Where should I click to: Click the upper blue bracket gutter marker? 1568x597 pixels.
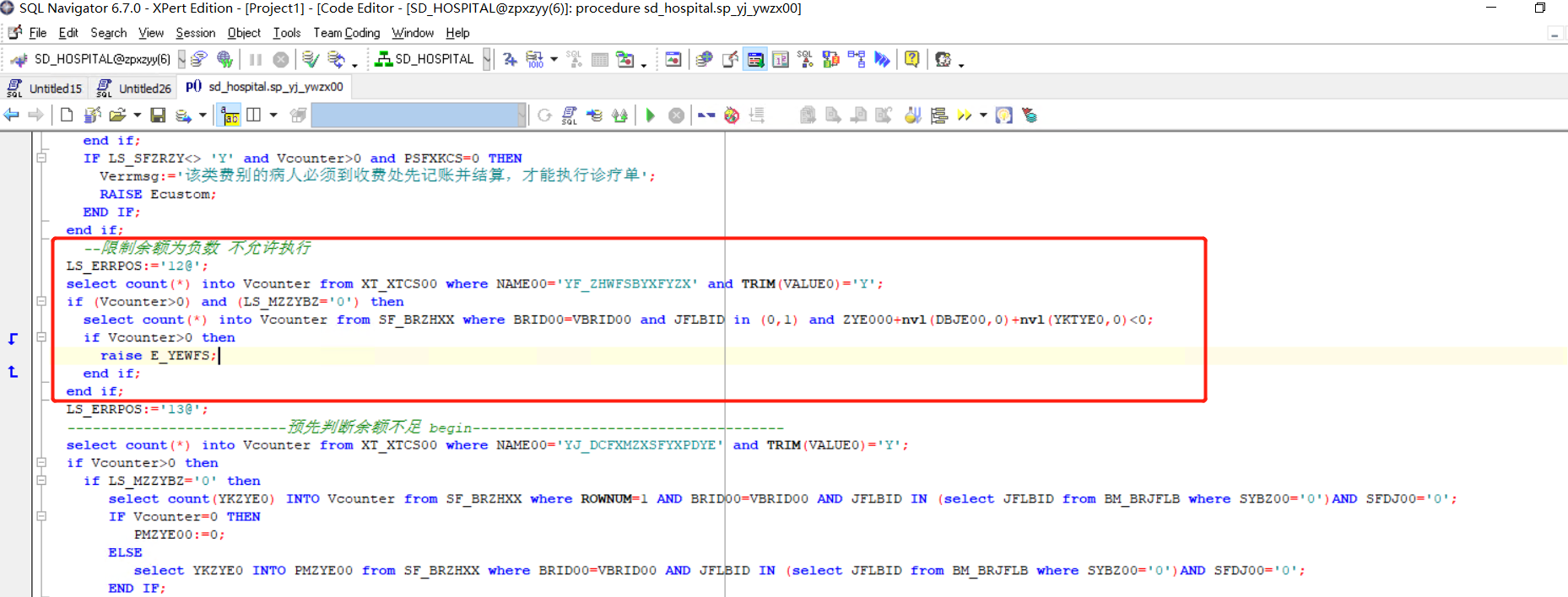(x=13, y=338)
